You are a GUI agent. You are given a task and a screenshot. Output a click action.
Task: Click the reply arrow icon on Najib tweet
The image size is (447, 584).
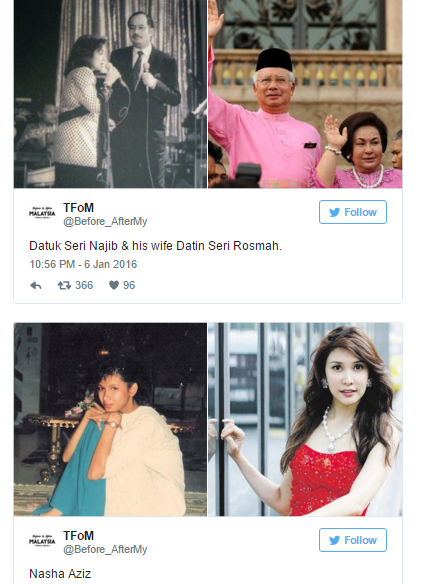coord(36,286)
